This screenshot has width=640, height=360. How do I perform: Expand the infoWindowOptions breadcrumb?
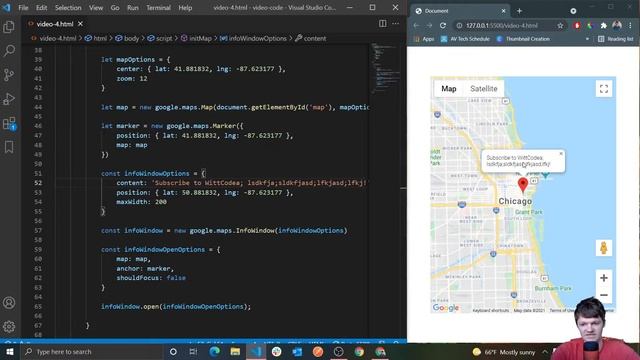pyautogui.click(x=253, y=38)
